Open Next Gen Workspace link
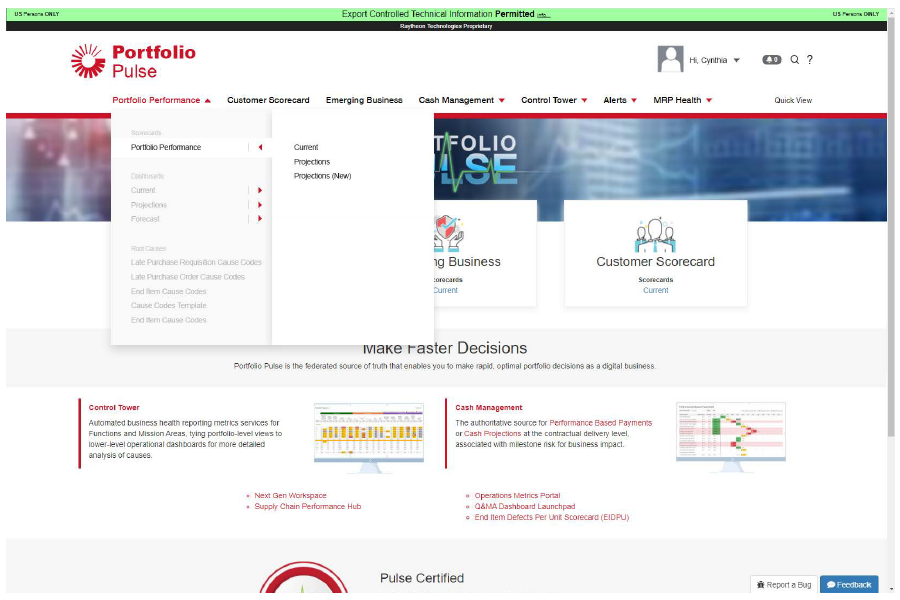 click(x=290, y=496)
